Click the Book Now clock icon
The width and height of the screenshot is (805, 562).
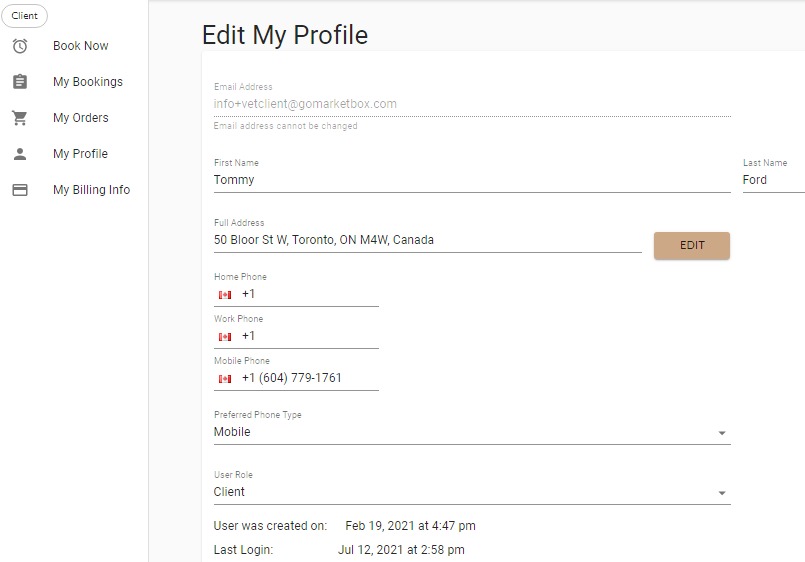[x=20, y=46]
